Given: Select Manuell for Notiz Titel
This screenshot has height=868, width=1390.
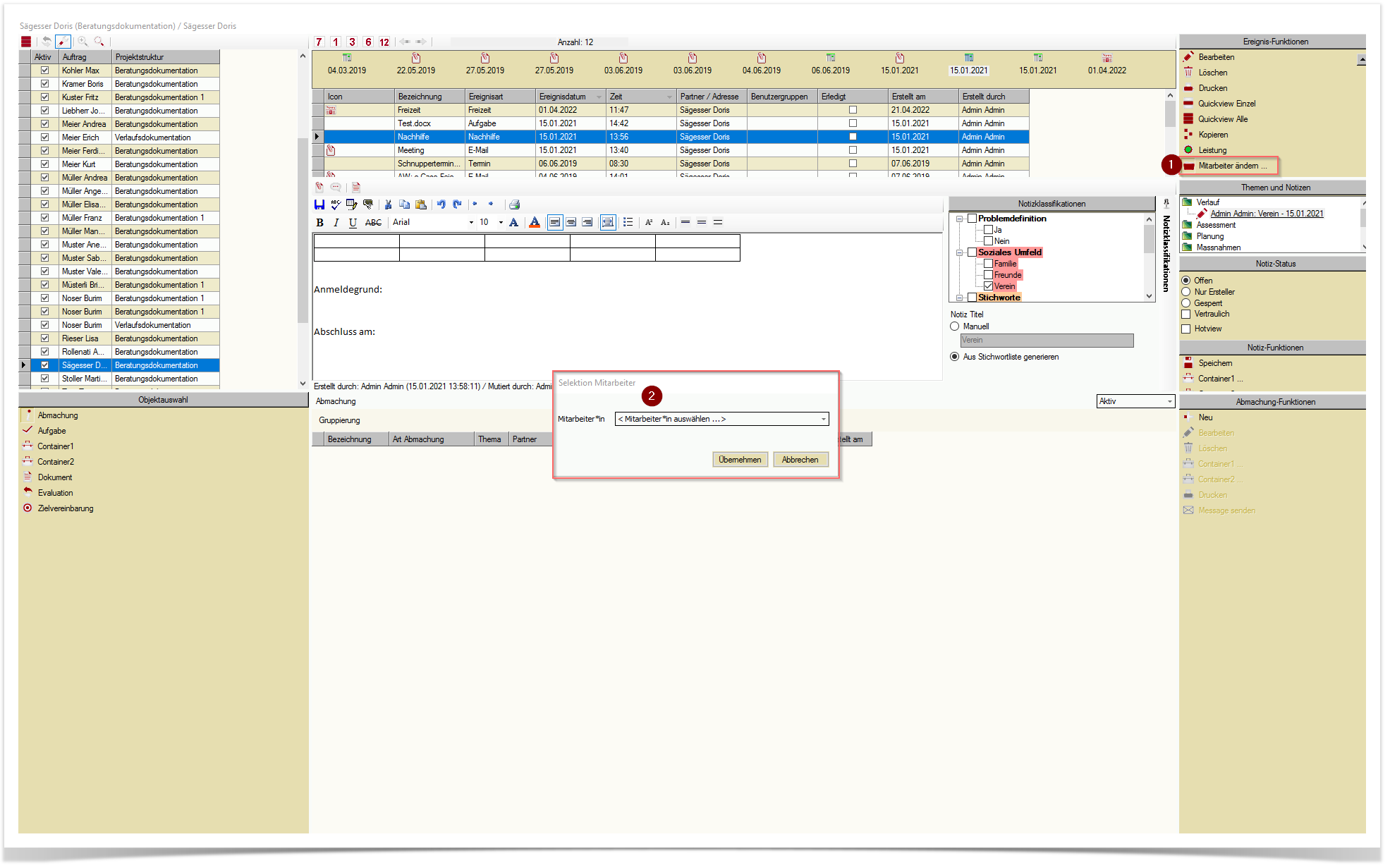Looking at the screenshot, I should pyautogui.click(x=955, y=326).
